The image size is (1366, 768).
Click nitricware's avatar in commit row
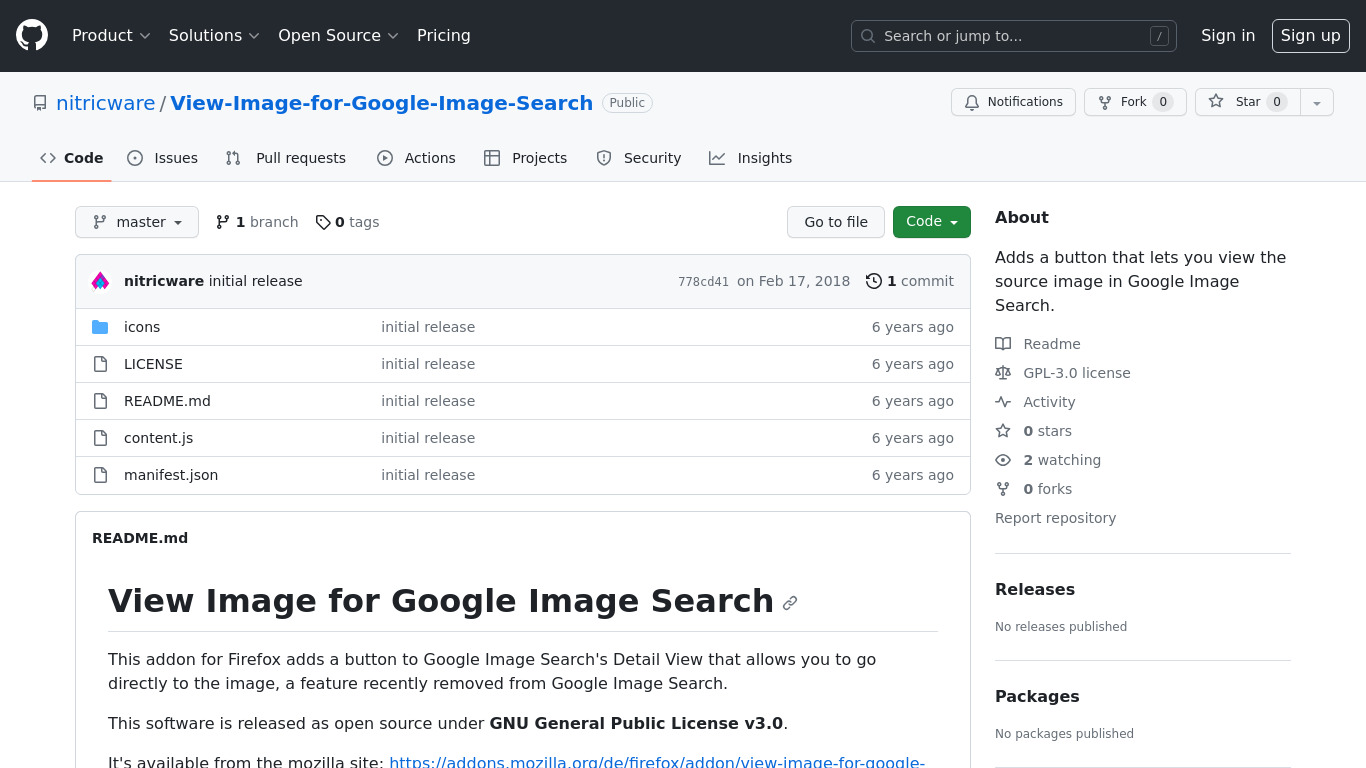100,281
